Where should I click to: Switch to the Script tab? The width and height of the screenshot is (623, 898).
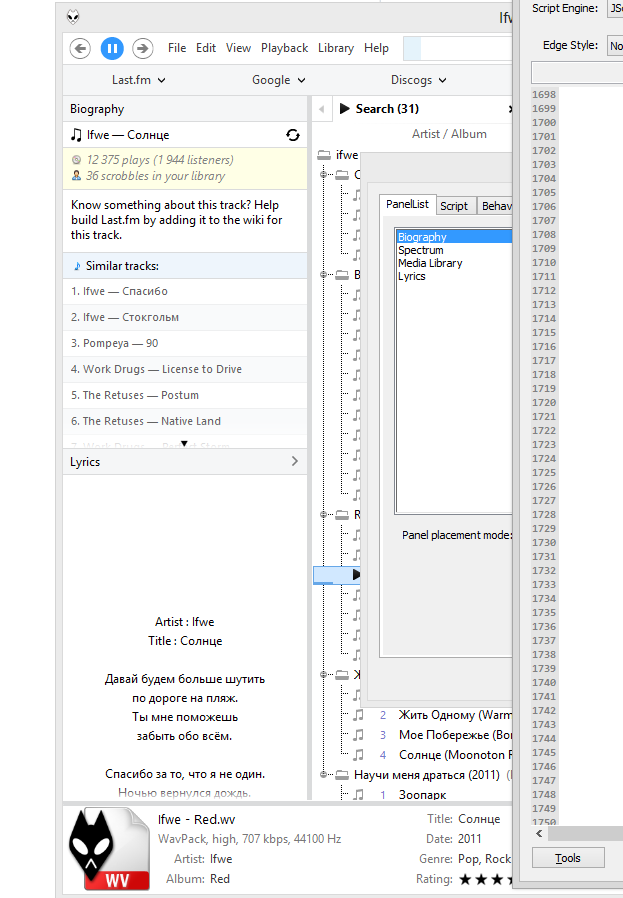coord(454,206)
